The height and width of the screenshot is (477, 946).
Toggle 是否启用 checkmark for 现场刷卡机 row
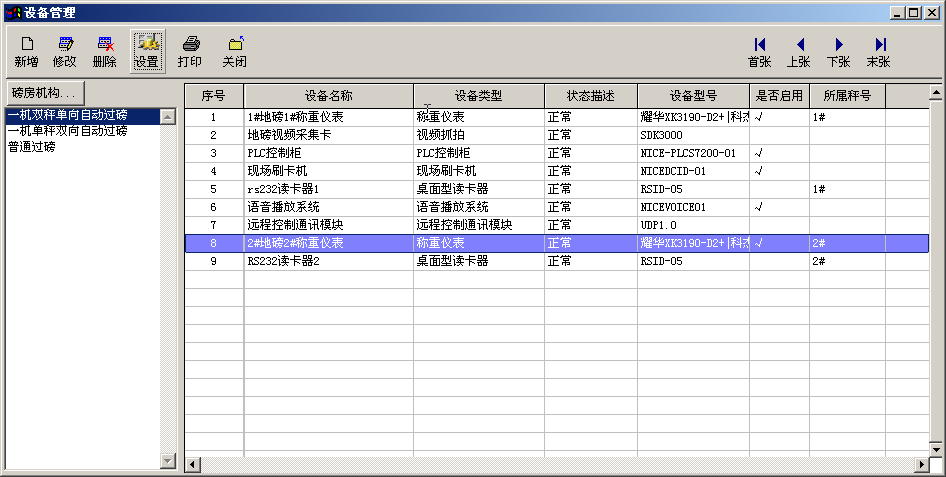[x=759, y=171]
